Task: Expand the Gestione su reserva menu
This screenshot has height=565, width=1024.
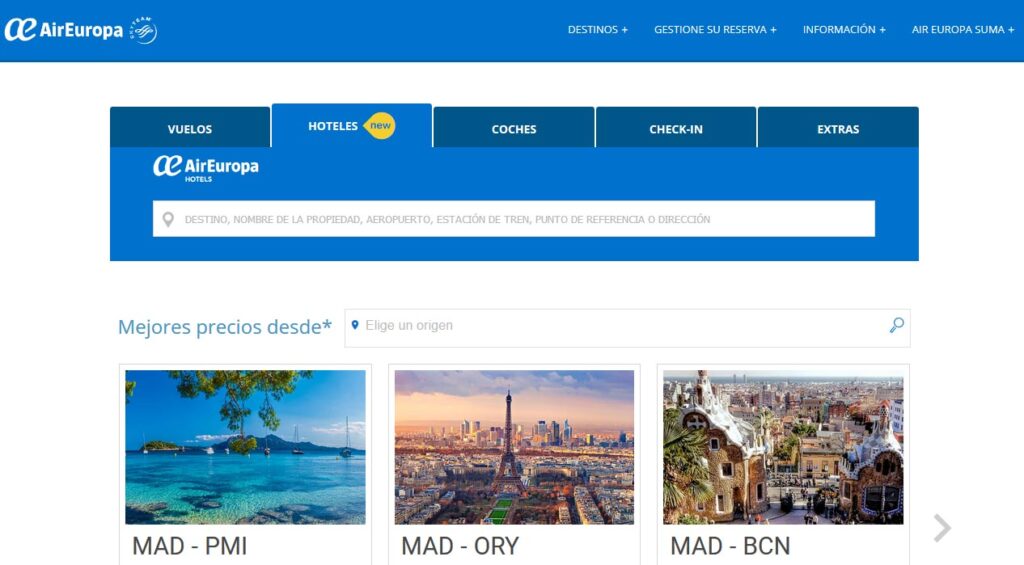Action: pos(715,29)
